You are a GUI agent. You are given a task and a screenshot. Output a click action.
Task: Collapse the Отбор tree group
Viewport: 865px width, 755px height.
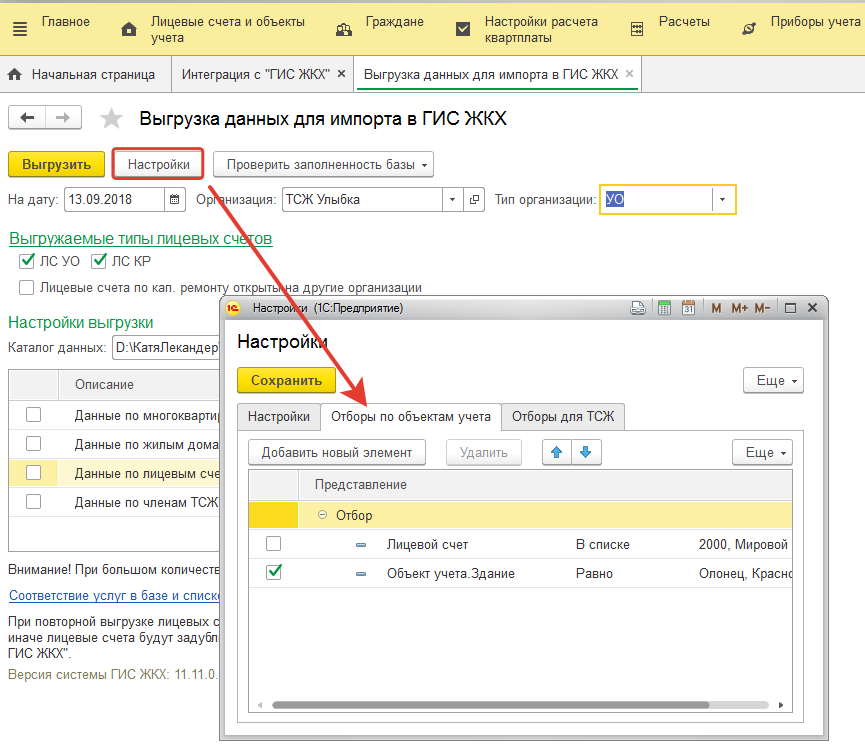(x=323, y=515)
